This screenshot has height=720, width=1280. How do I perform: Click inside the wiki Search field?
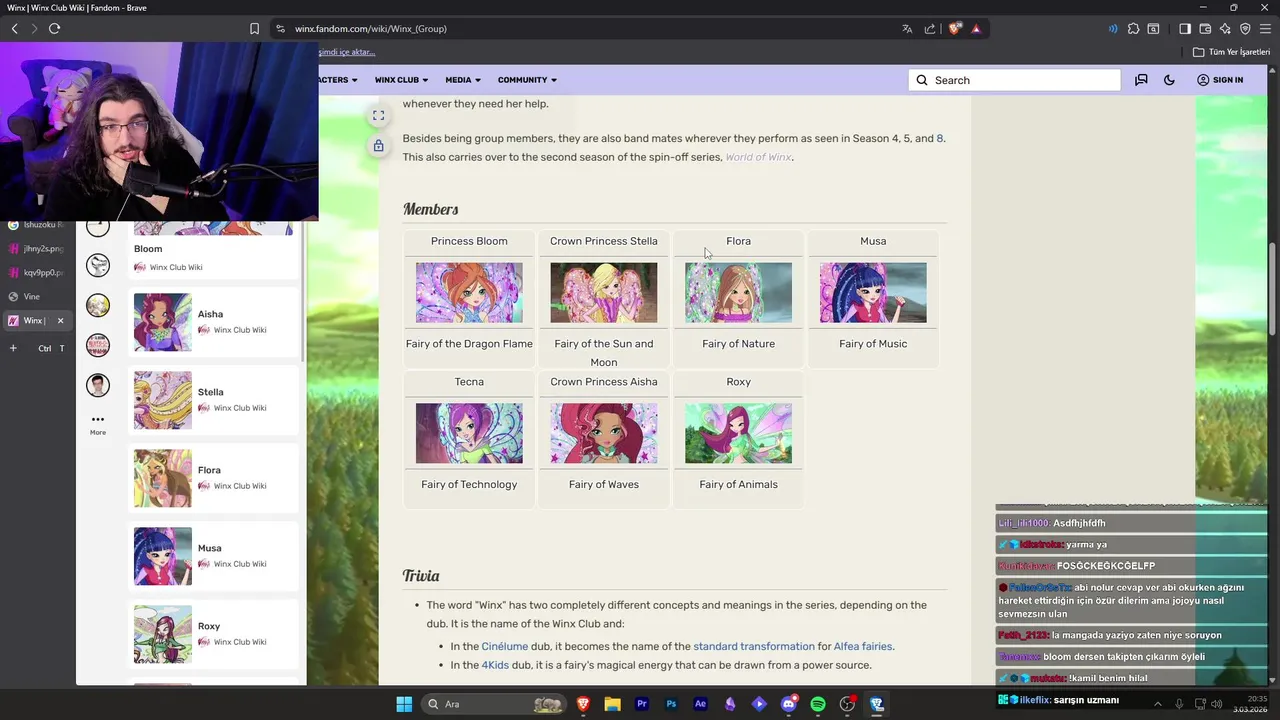(1014, 80)
